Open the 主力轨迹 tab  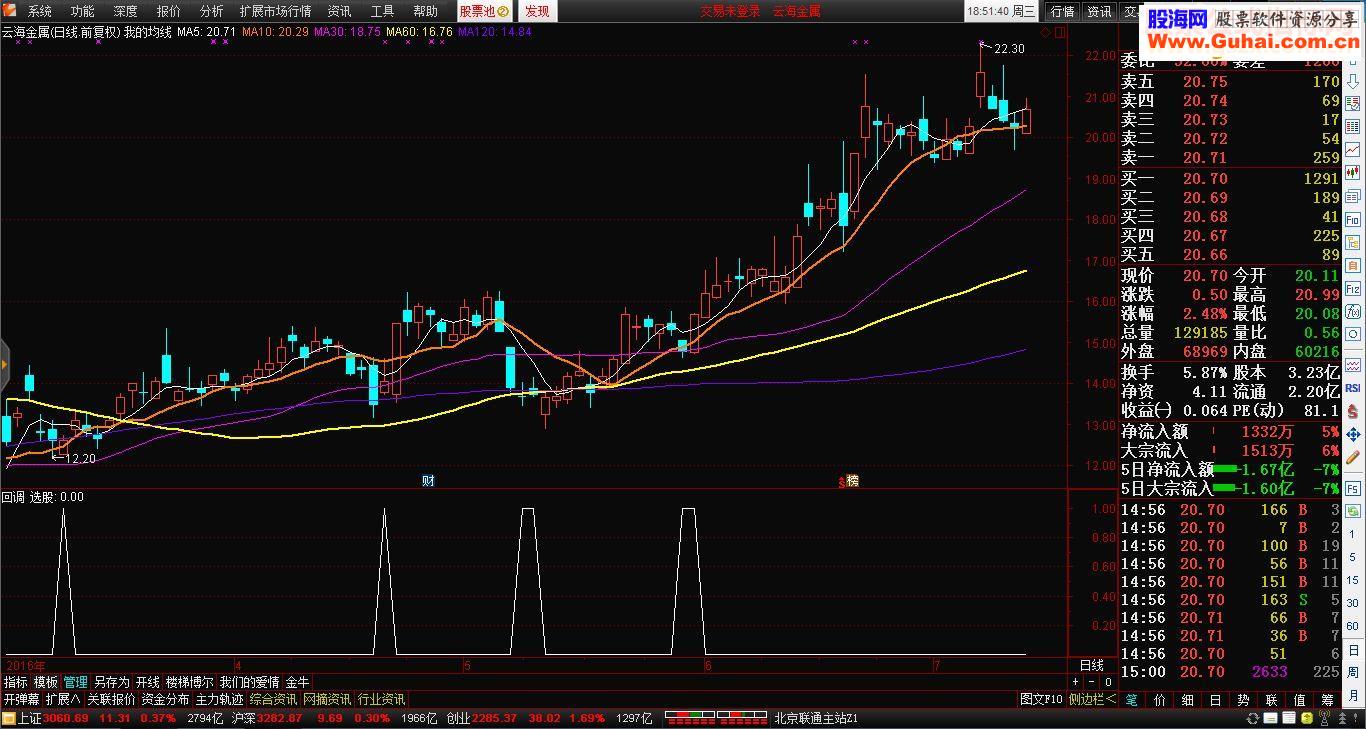219,700
